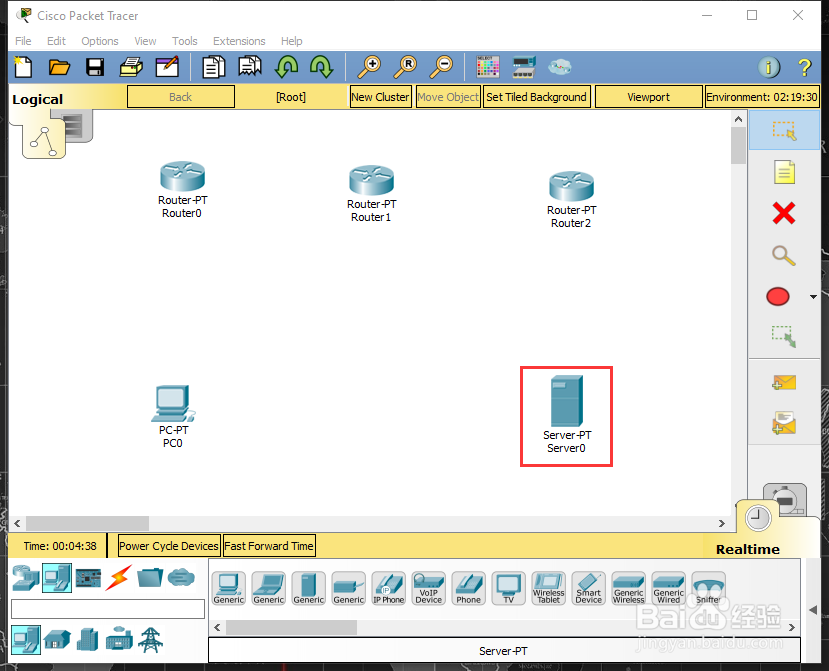Select the Generic Laptop device
This screenshot has width=829, height=671.
269,588
